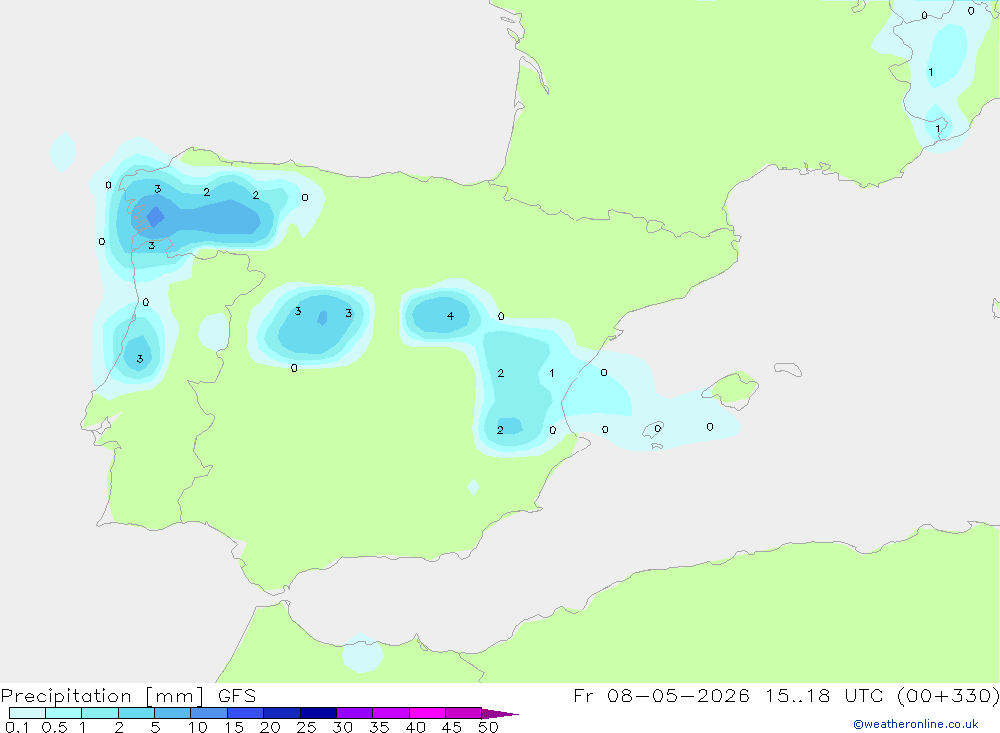The width and height of the screenshot is (1000, 733).
Task: Click the 35–40 mm violet legend swatch
Action: (391, 713)
